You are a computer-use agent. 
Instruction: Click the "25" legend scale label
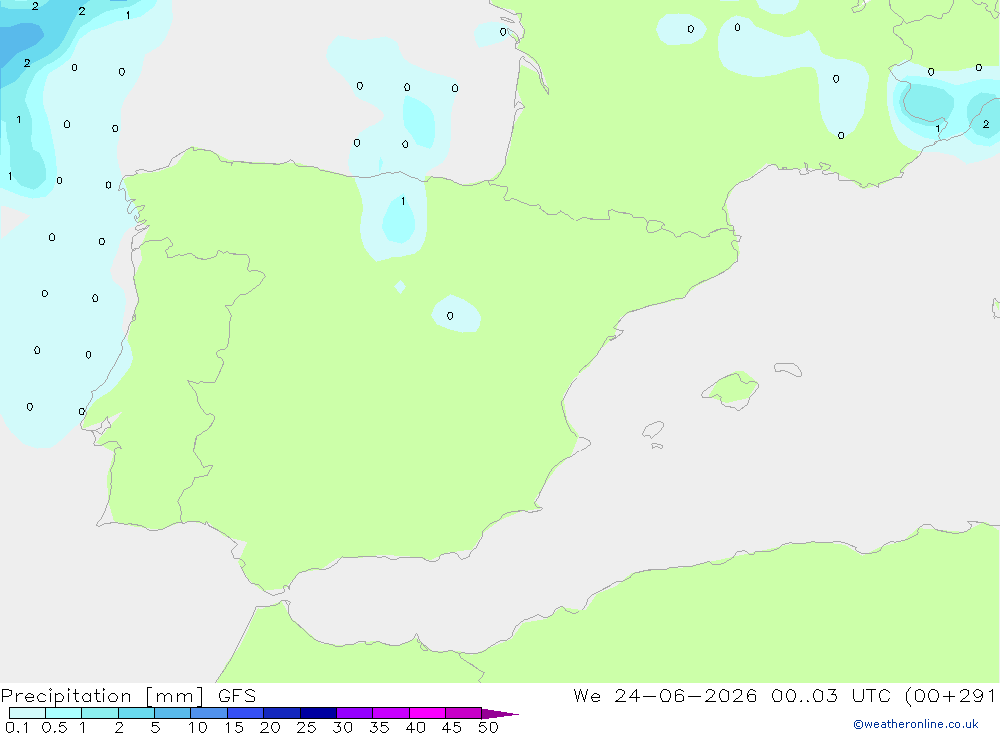click(x=306, y=727)
